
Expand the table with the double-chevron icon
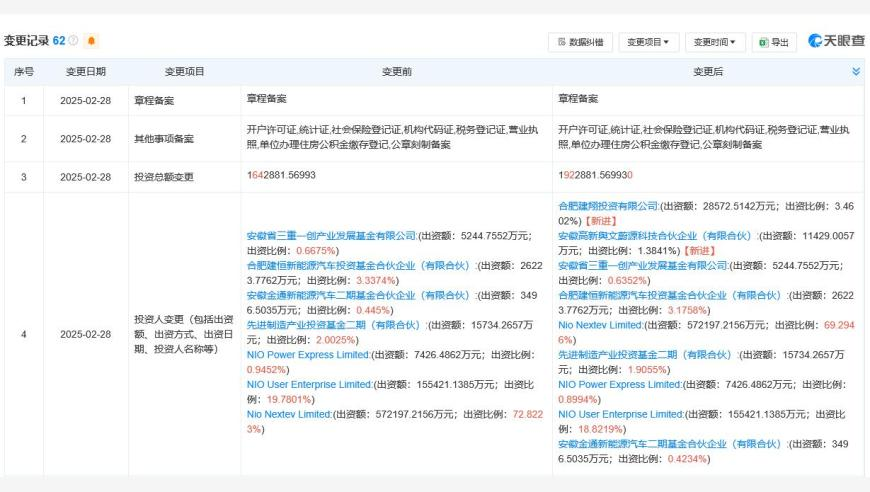856,72
